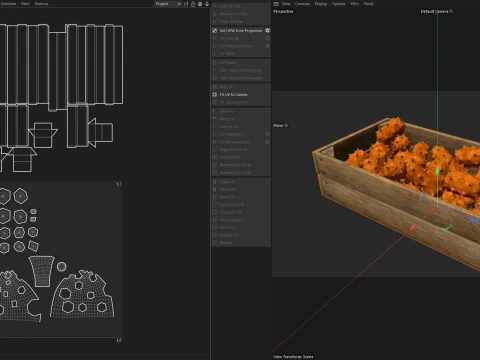This screenshot has height=360, width=480.
Task: Click the Boundary to Quad icon
Action: pyautogui.click(x=215, y=173)
